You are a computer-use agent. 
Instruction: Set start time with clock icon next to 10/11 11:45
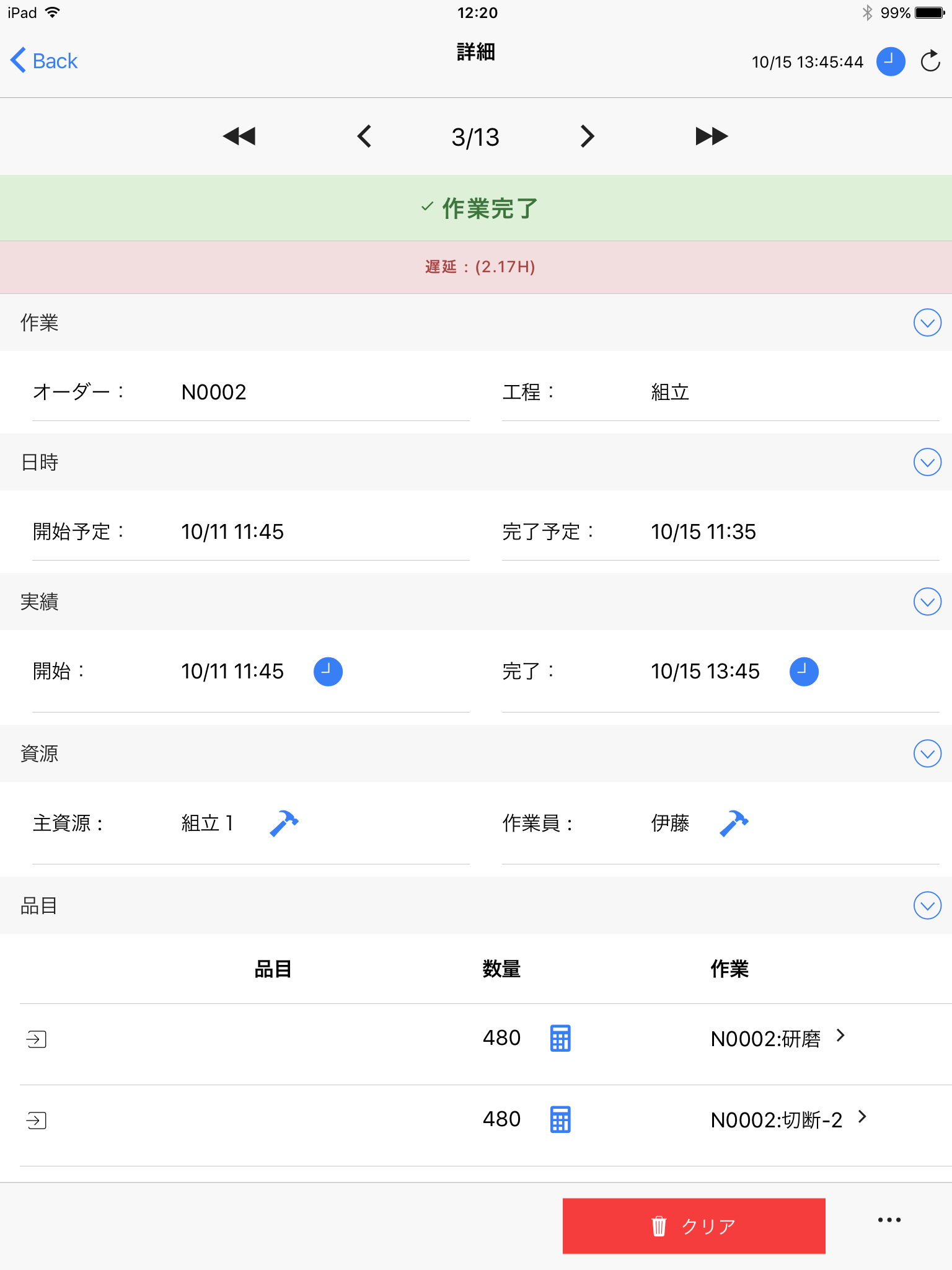328,672
